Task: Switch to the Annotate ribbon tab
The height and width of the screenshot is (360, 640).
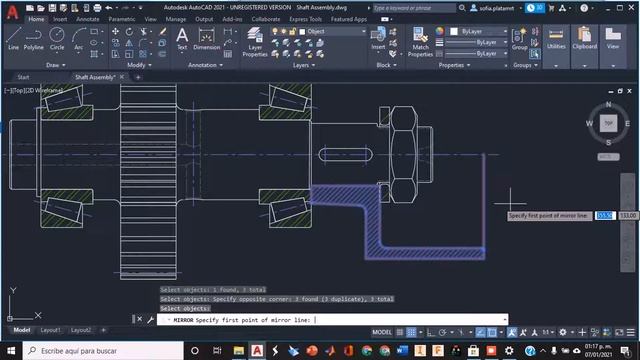Action: 88,19
